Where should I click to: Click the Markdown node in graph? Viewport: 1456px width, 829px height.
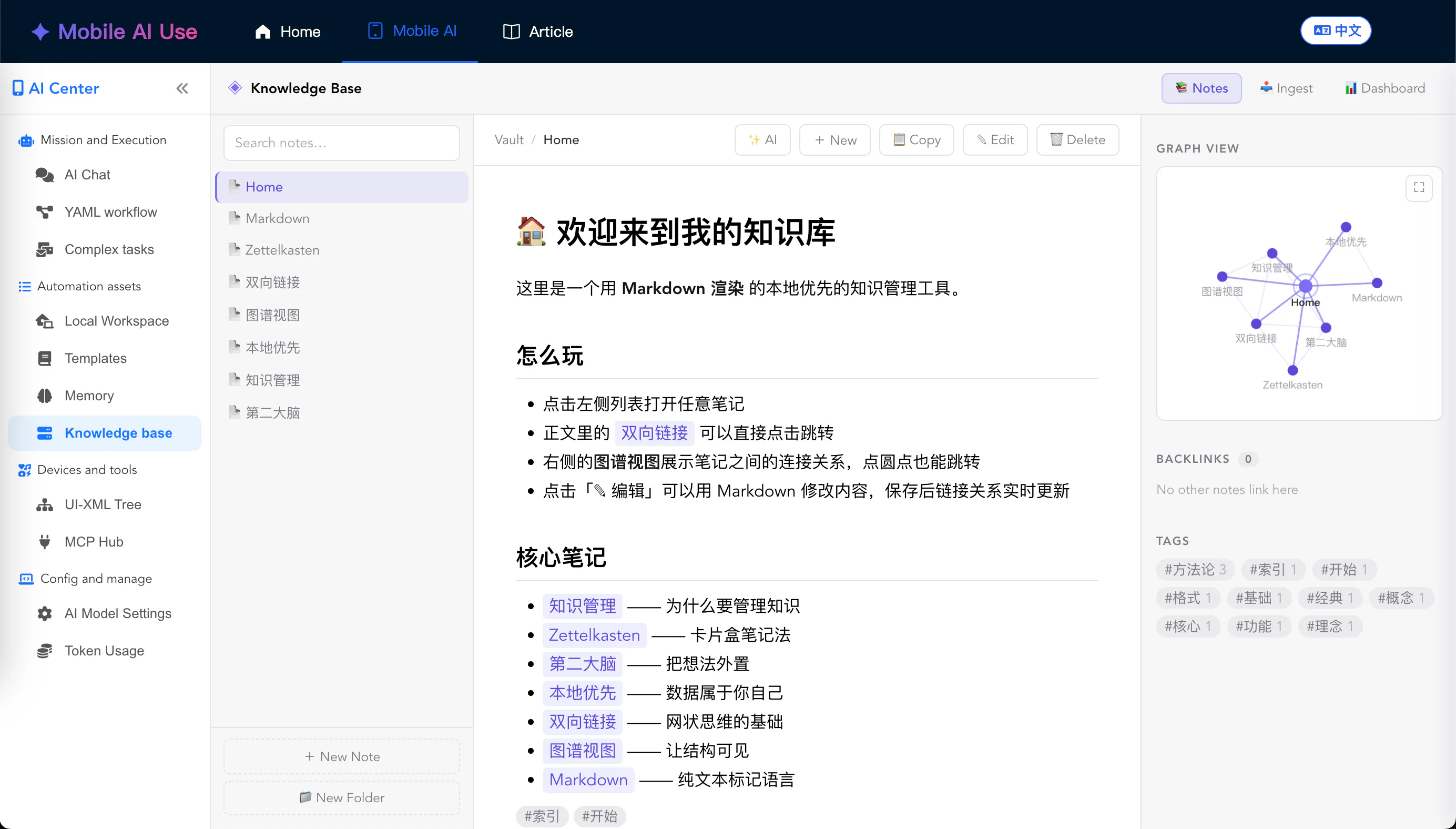coord(1377,283)
